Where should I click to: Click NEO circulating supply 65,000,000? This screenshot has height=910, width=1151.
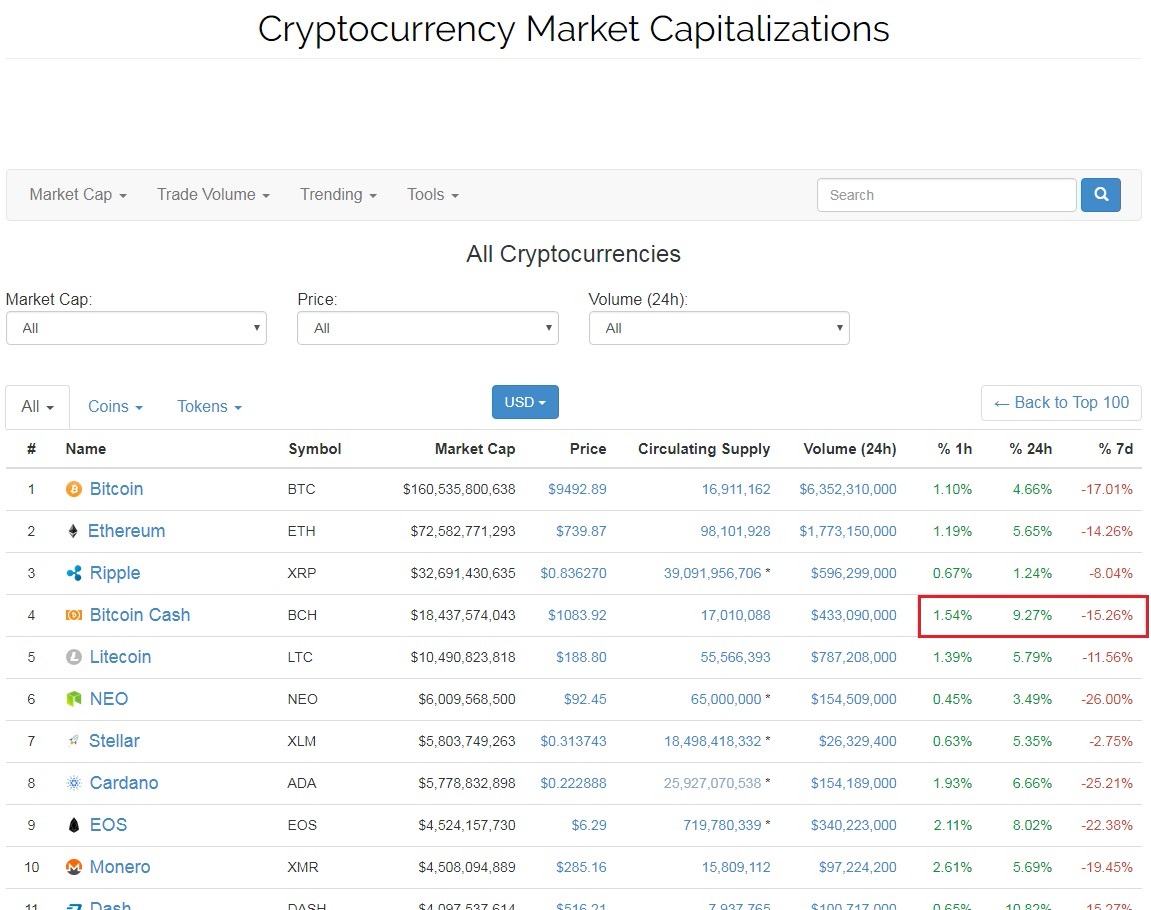coord(726,699)
